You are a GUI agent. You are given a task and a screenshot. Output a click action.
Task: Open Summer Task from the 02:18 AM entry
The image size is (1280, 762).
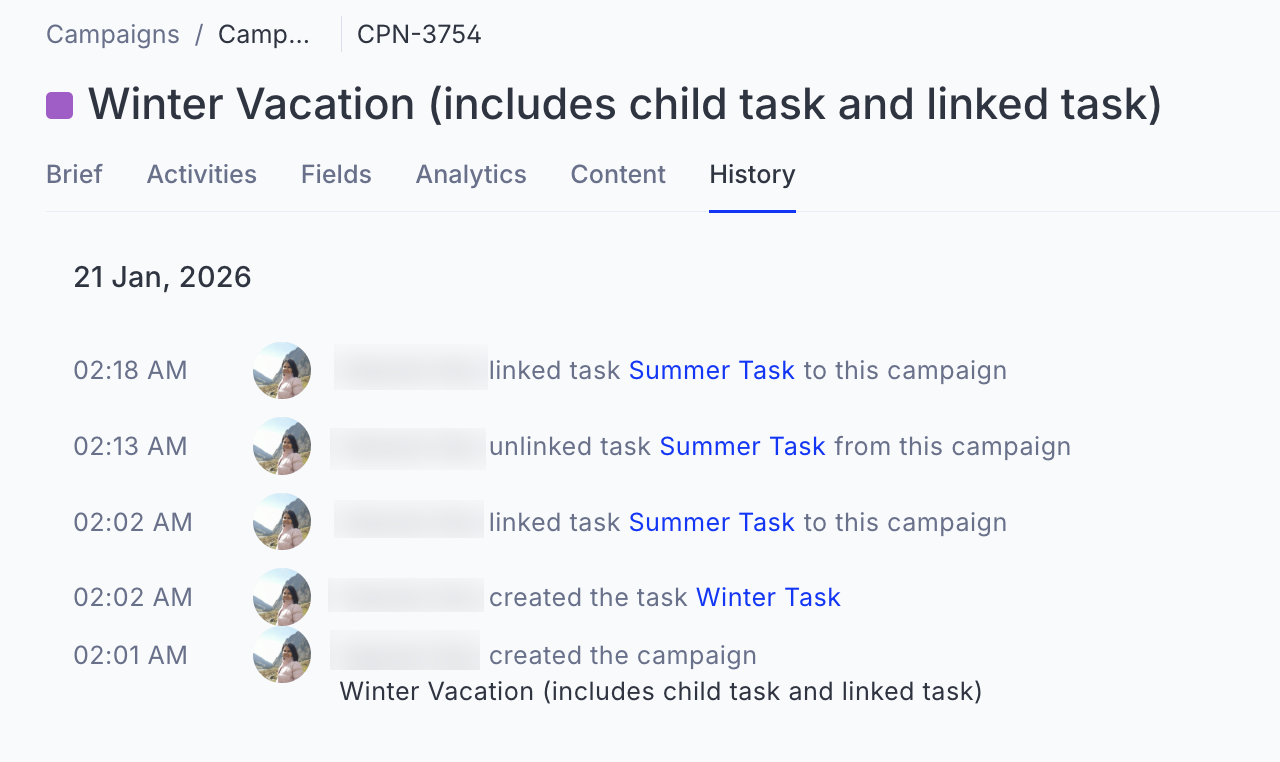point(712,370)
